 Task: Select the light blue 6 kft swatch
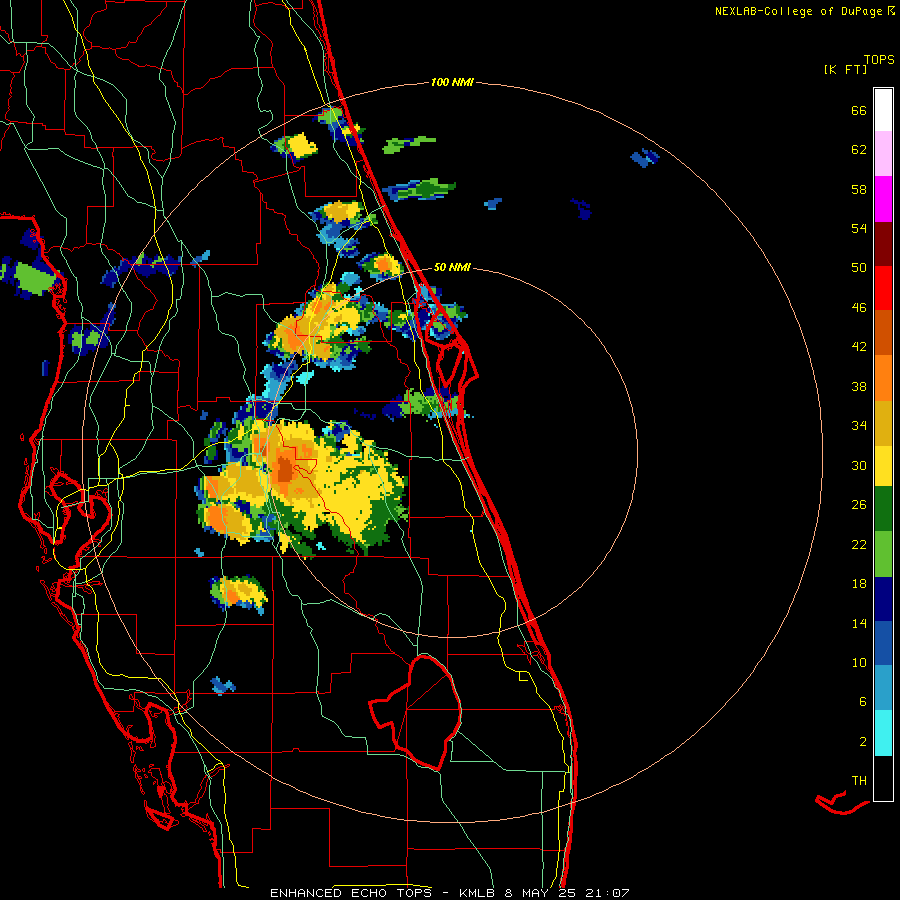pyautogui.click(x=883, y=688)
